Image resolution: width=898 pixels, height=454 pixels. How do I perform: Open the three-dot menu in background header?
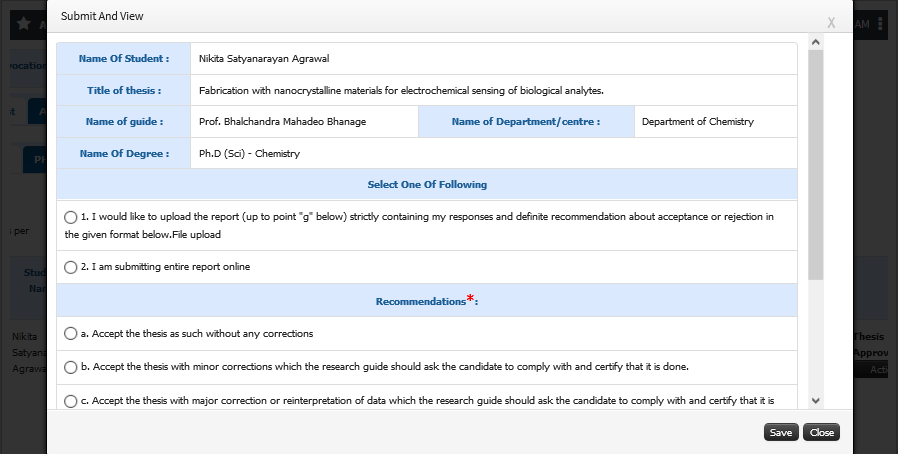click(x=880, y=25)
